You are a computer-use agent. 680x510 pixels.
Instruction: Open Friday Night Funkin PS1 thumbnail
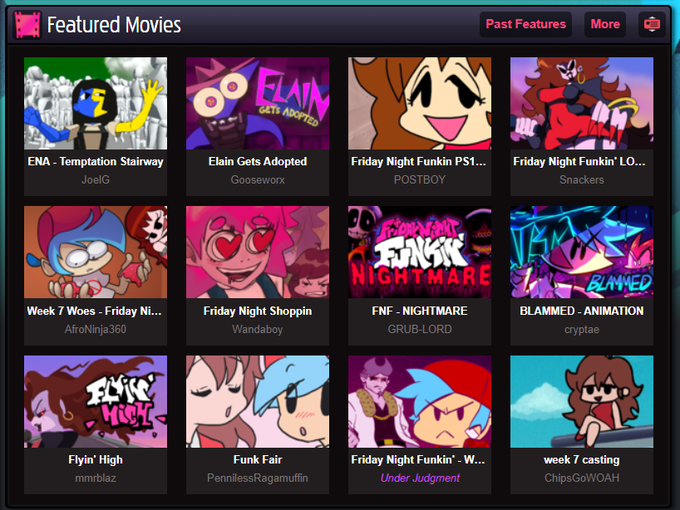[419, 103]
